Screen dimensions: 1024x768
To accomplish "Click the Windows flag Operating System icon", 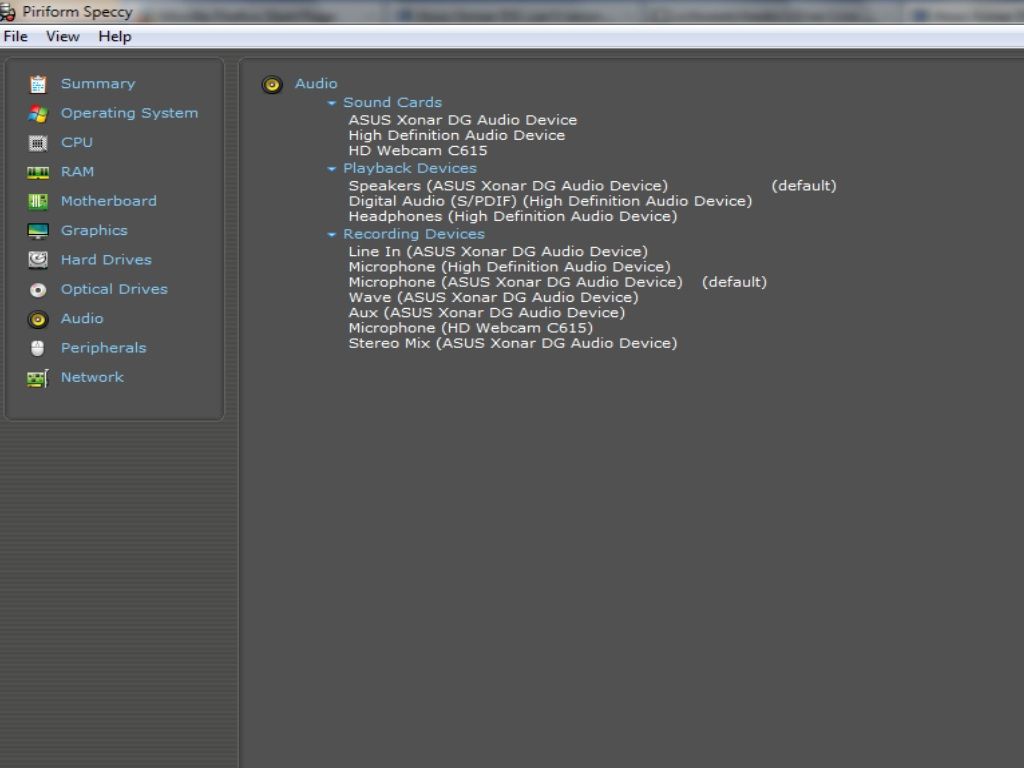I will [38, 114].
